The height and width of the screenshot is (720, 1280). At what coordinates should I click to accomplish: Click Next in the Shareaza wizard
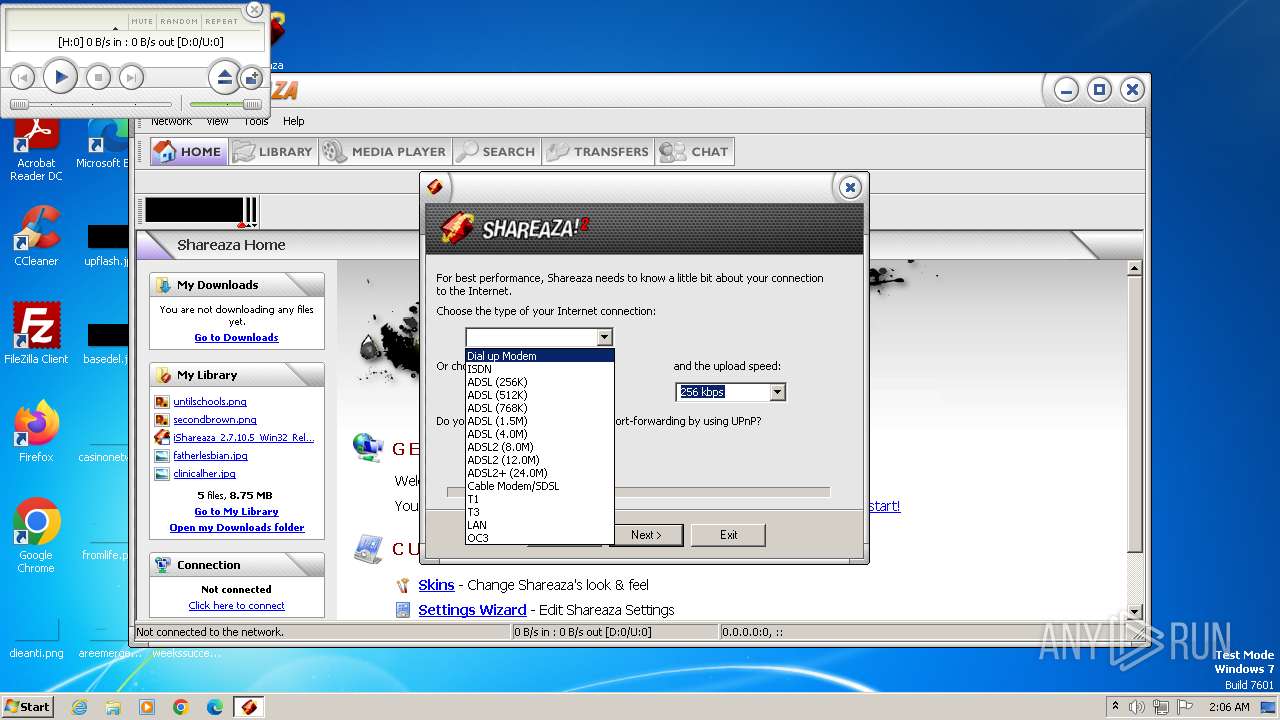pyautogui.click(x=646, y=535)
